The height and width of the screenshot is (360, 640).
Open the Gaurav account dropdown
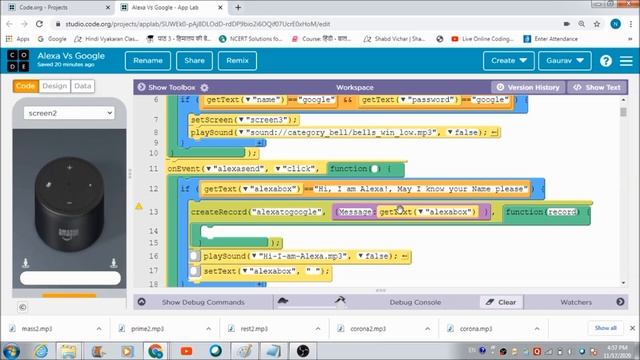tap(564, 61)
